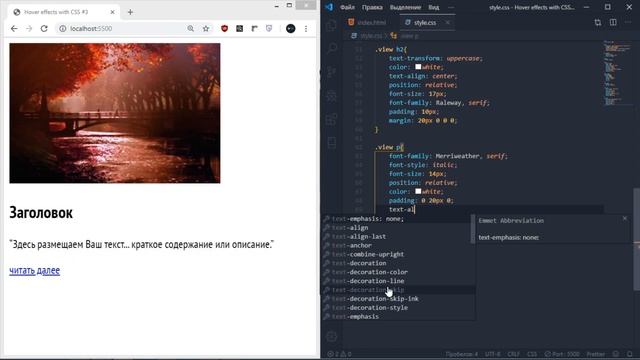Change CRLF line ending in status bar

(513, 354)
